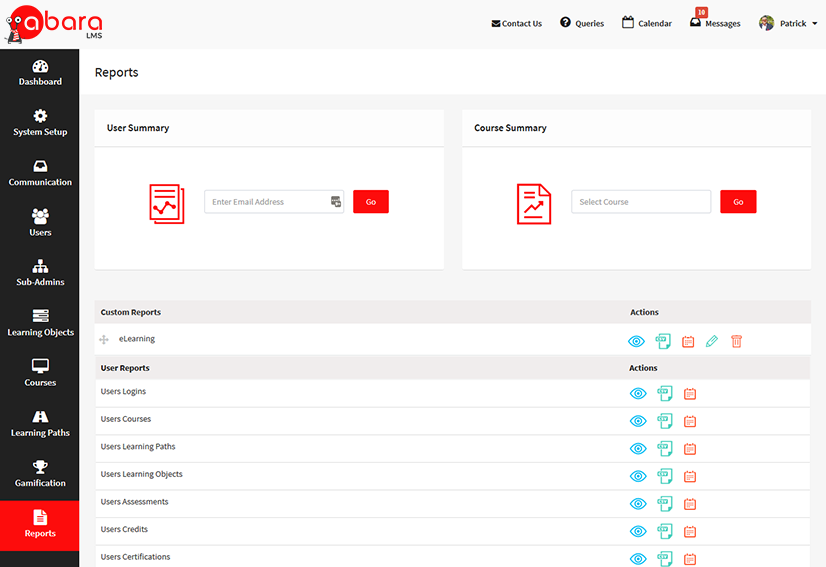826x567 pixels.
Task: View the Users Assessments report
Action: (x=638, y=504)
